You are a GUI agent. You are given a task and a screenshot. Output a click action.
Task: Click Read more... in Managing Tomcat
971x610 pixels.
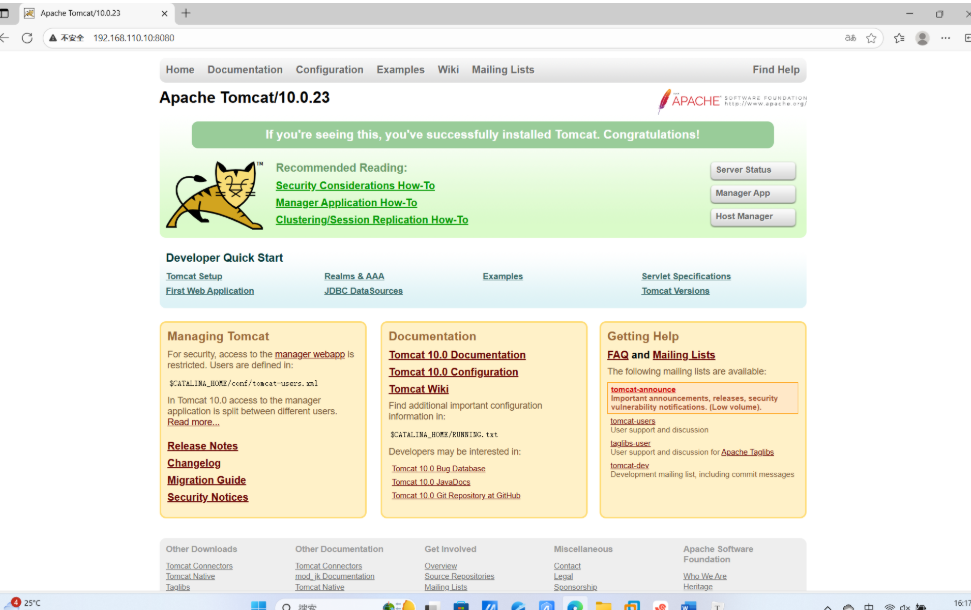point(193,422)
